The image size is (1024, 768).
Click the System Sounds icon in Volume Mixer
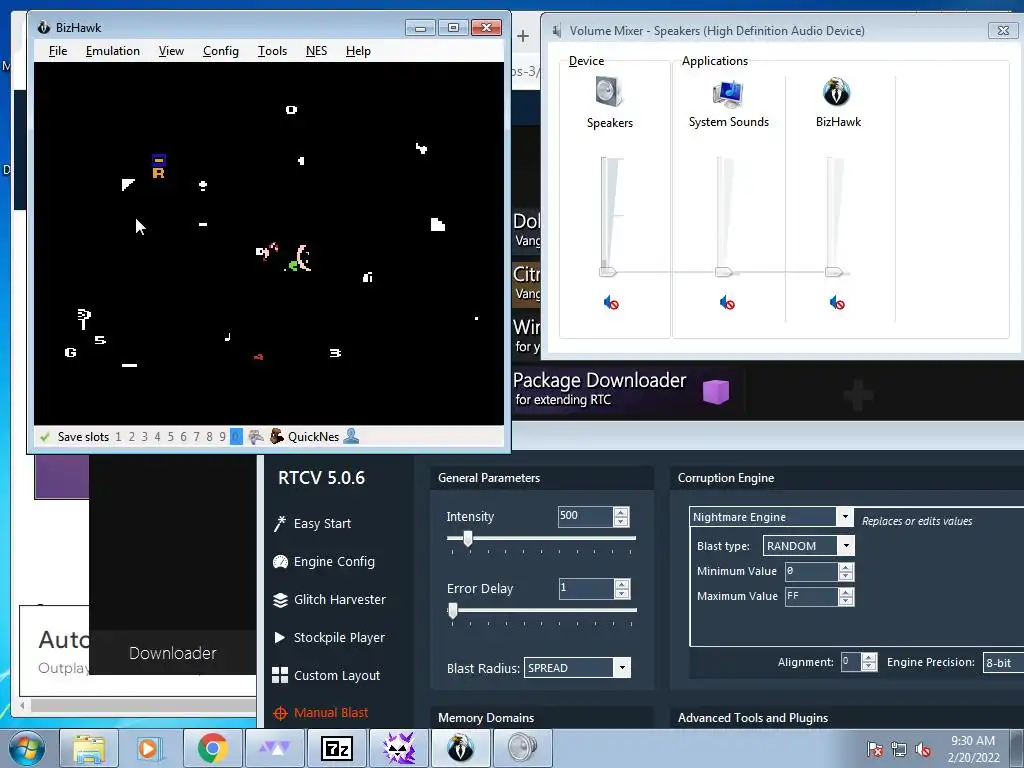coord(728,93)
